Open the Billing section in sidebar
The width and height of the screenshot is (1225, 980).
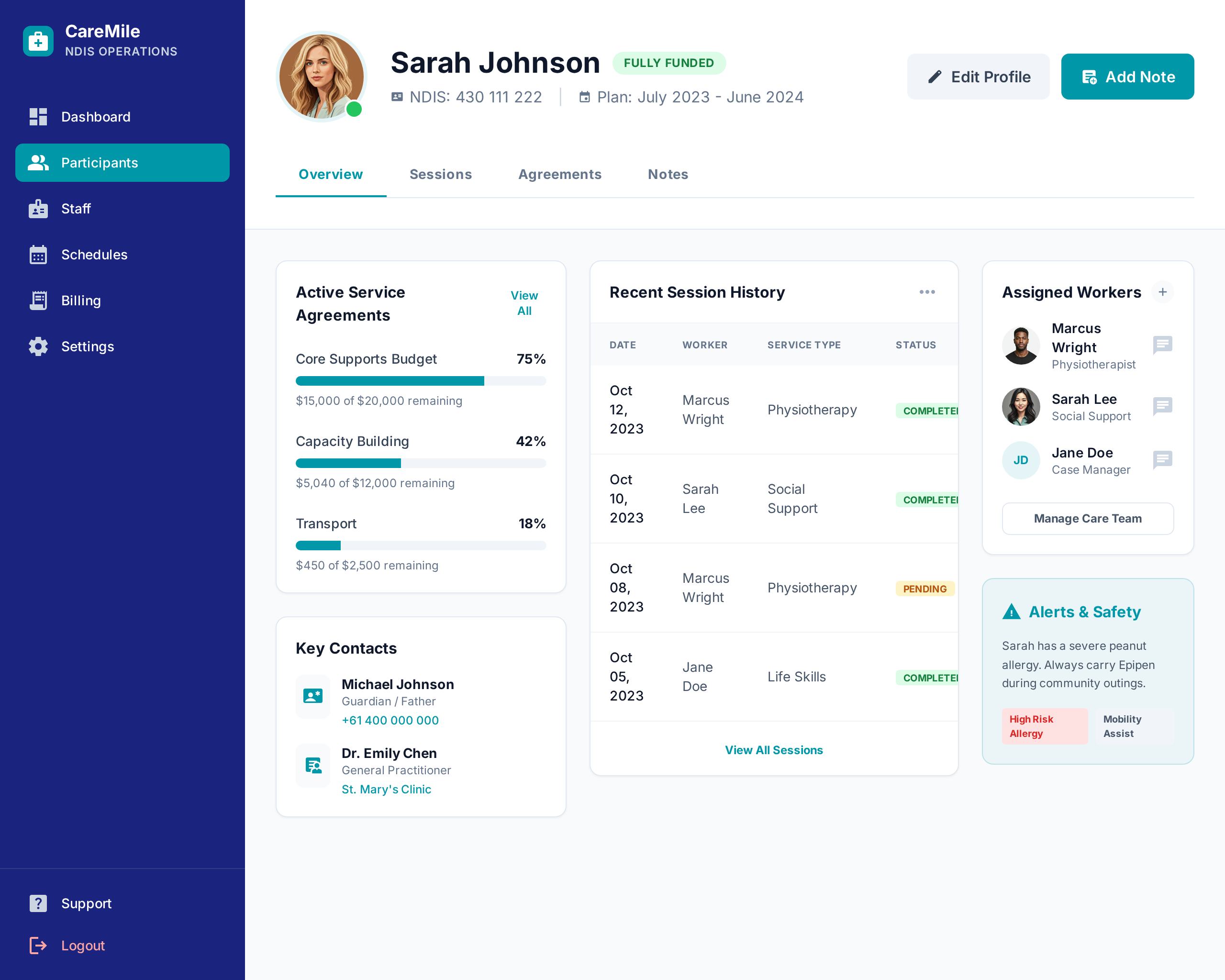pyautogui.click(x=81, y=301)
